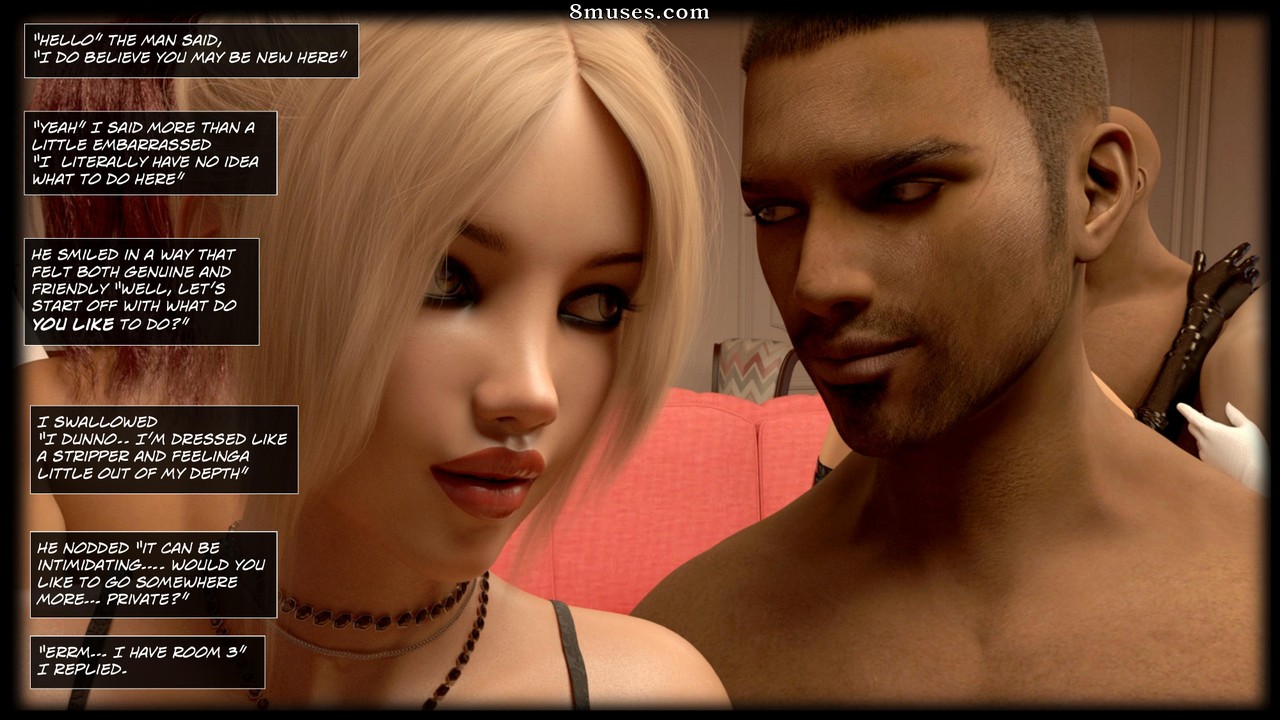The height and width of the screenshot is (720, 1280).
Task: Click the bold words "YOU LIKE" in the caption
Action: [72, 324]
